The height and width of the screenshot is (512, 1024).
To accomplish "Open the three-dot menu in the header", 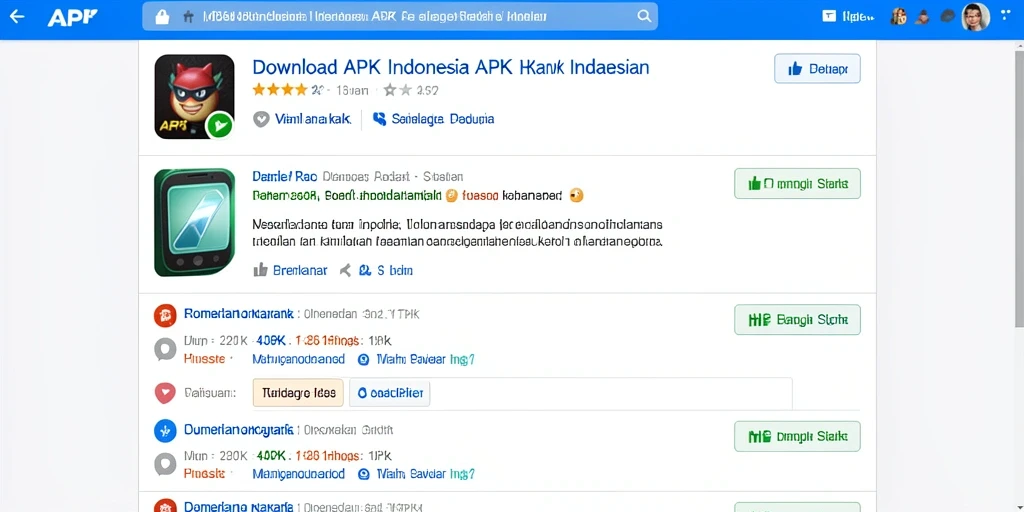I will [1008, 14].
